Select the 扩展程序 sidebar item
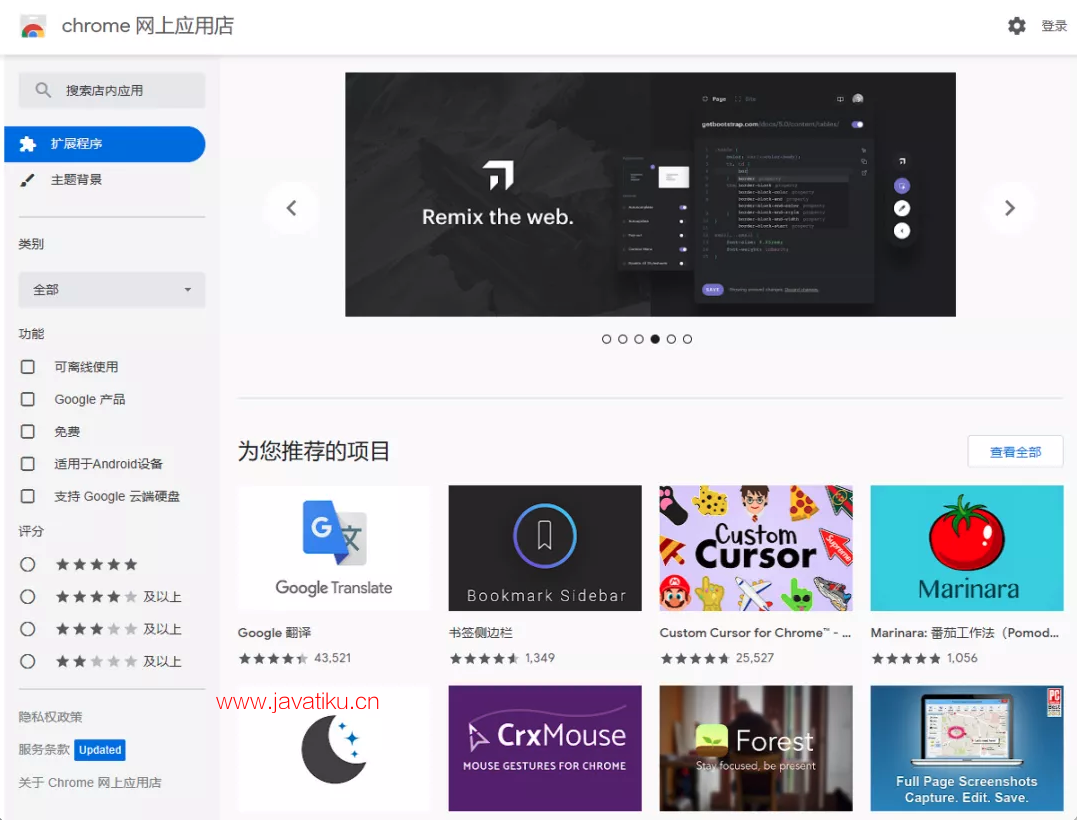Screen dimensions: 1077x820 tap(105, 144)
